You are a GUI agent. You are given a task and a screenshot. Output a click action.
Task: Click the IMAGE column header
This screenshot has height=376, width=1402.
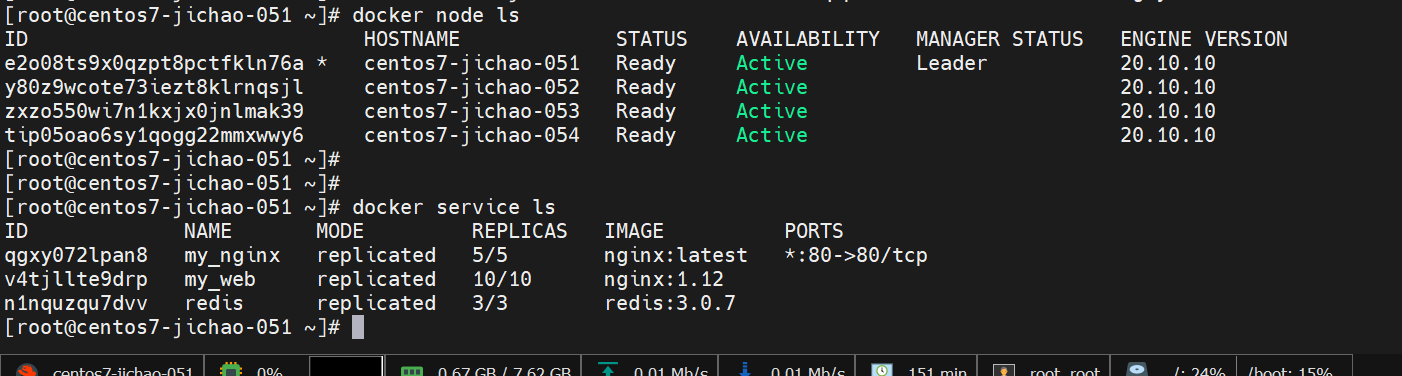pyautogui.click(x=634, y=232)
